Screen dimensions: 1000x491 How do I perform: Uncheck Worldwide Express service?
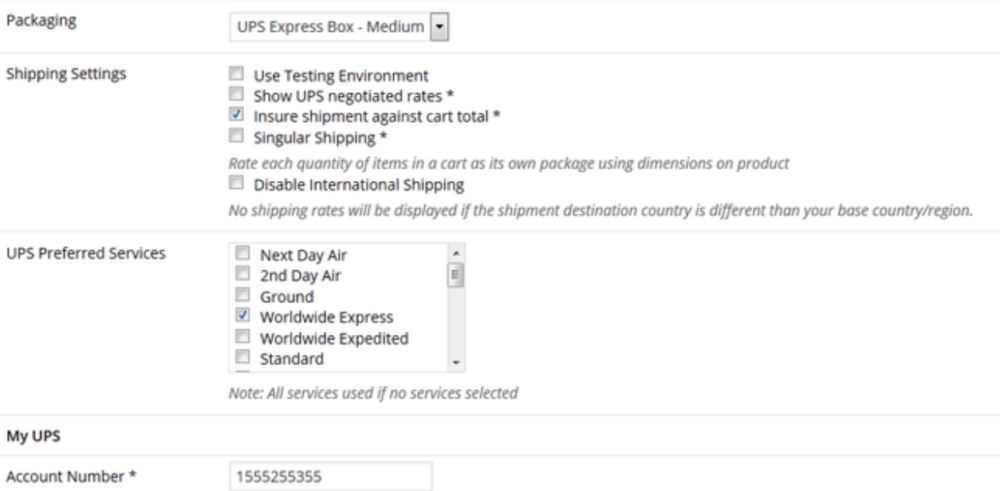pos(243,316)
